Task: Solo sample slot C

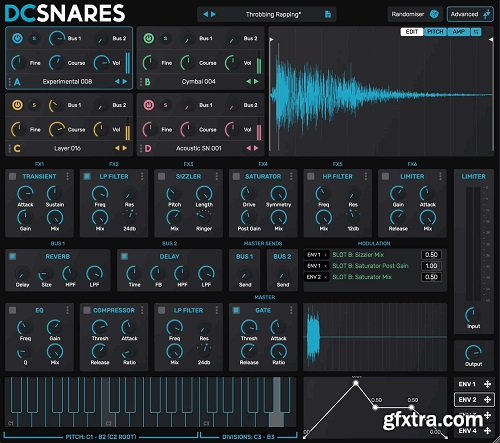Action: (x=34, y=105)
